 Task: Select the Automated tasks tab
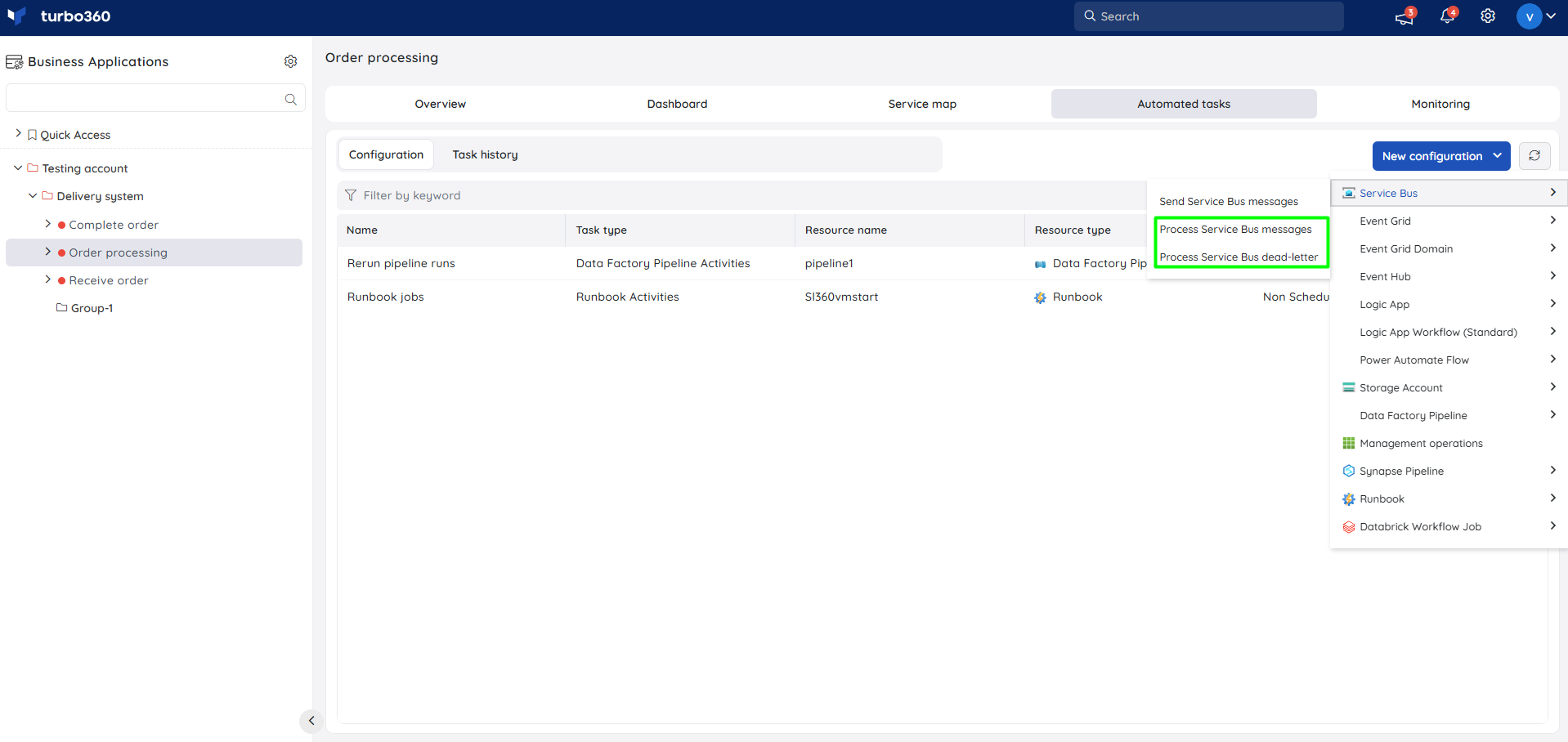(x=1184, y=104)
